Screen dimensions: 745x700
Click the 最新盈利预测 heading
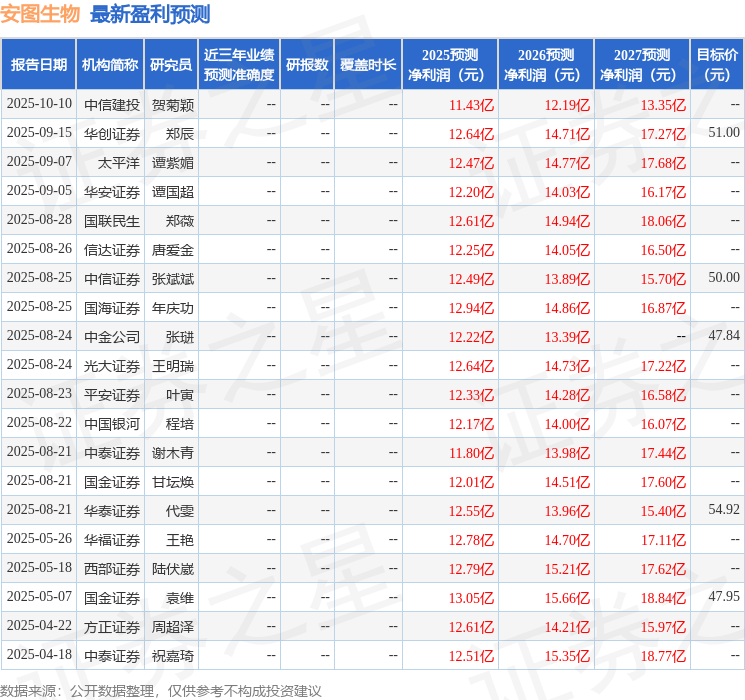(150, 14)
